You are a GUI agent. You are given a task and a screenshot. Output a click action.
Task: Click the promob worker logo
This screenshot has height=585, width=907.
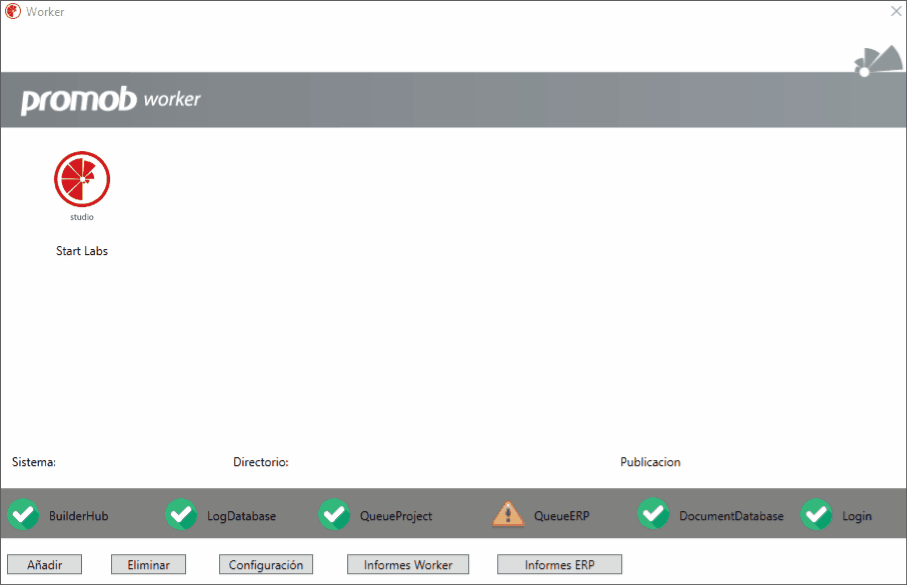pyautogui.click(x=110, y=100)
